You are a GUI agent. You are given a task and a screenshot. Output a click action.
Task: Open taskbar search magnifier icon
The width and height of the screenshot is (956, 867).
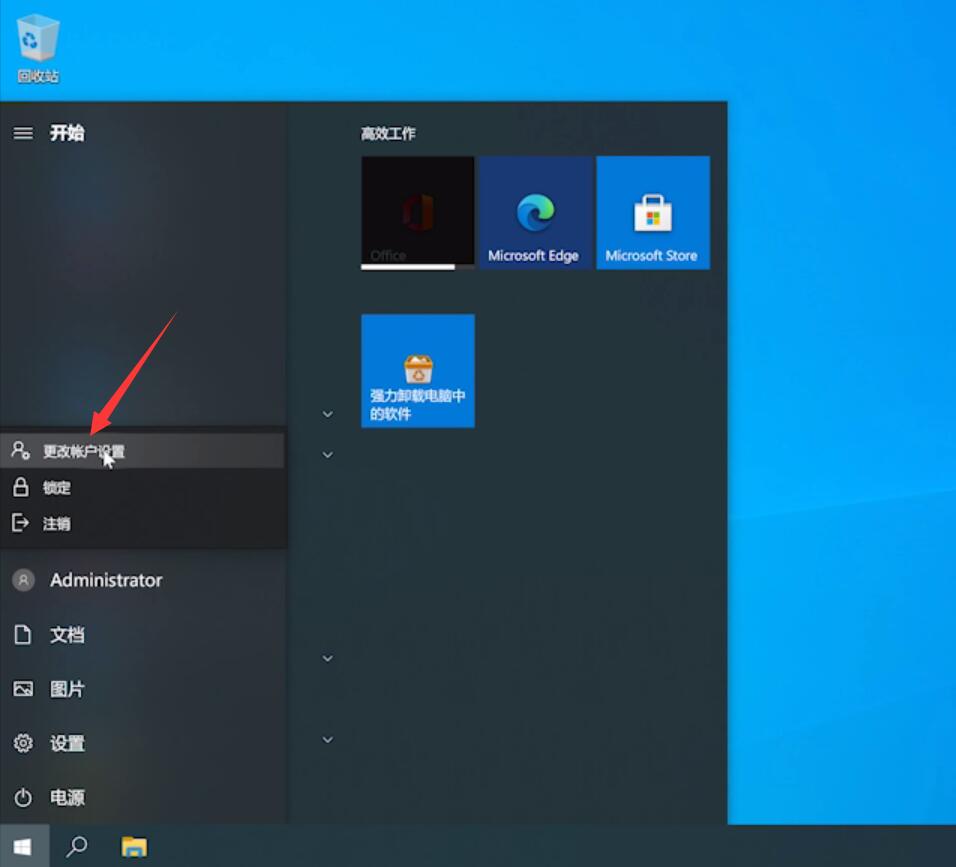point(76,846)
